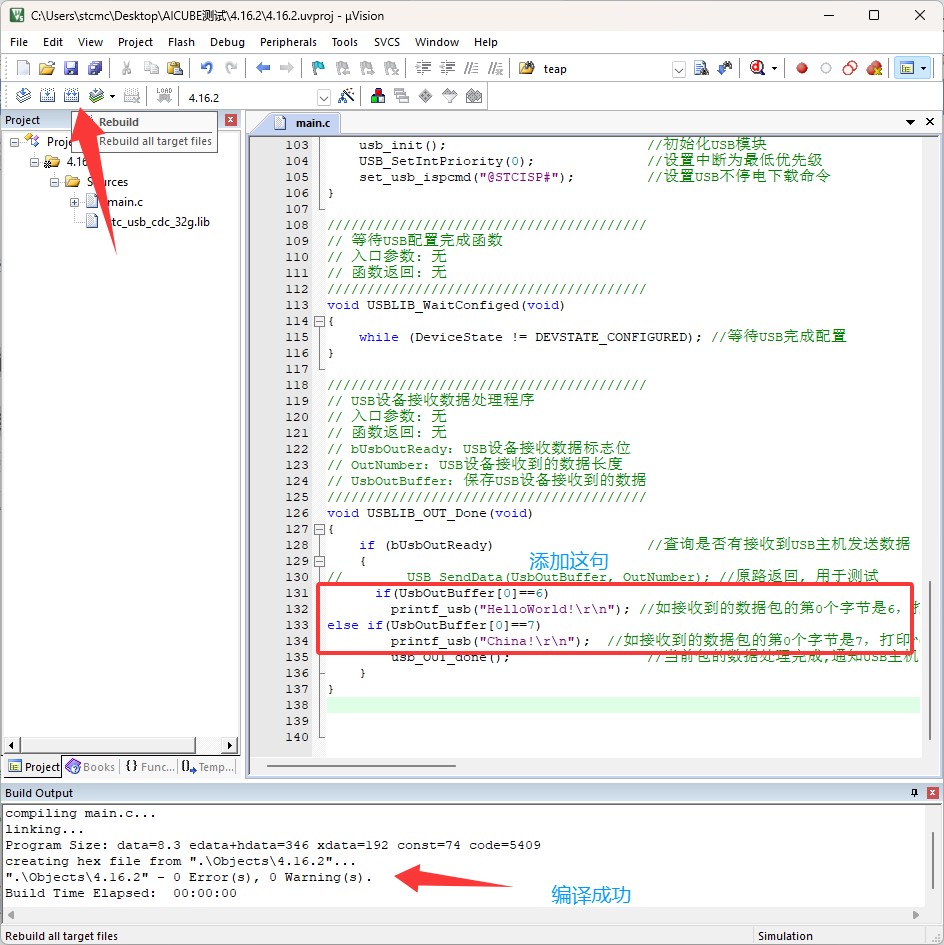
Task: Click the "0 Error(s), 0 Warning(s)" output line
Action: (189, 878)
